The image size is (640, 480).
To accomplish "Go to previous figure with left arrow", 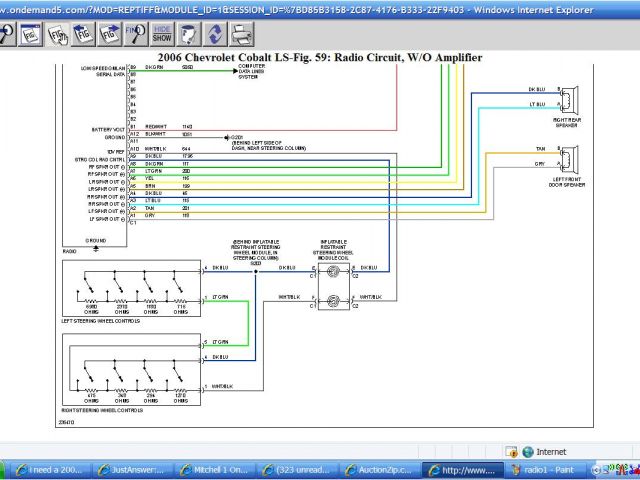I will pos(84,33).
